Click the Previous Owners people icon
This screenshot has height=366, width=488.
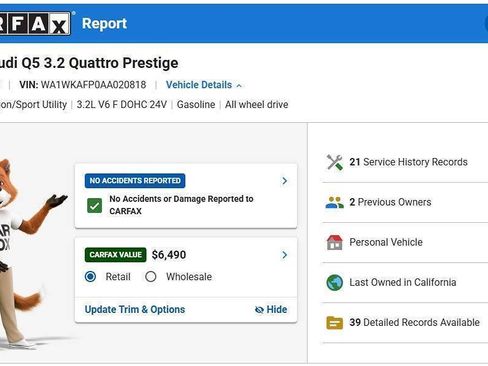(x=334, y=202)
